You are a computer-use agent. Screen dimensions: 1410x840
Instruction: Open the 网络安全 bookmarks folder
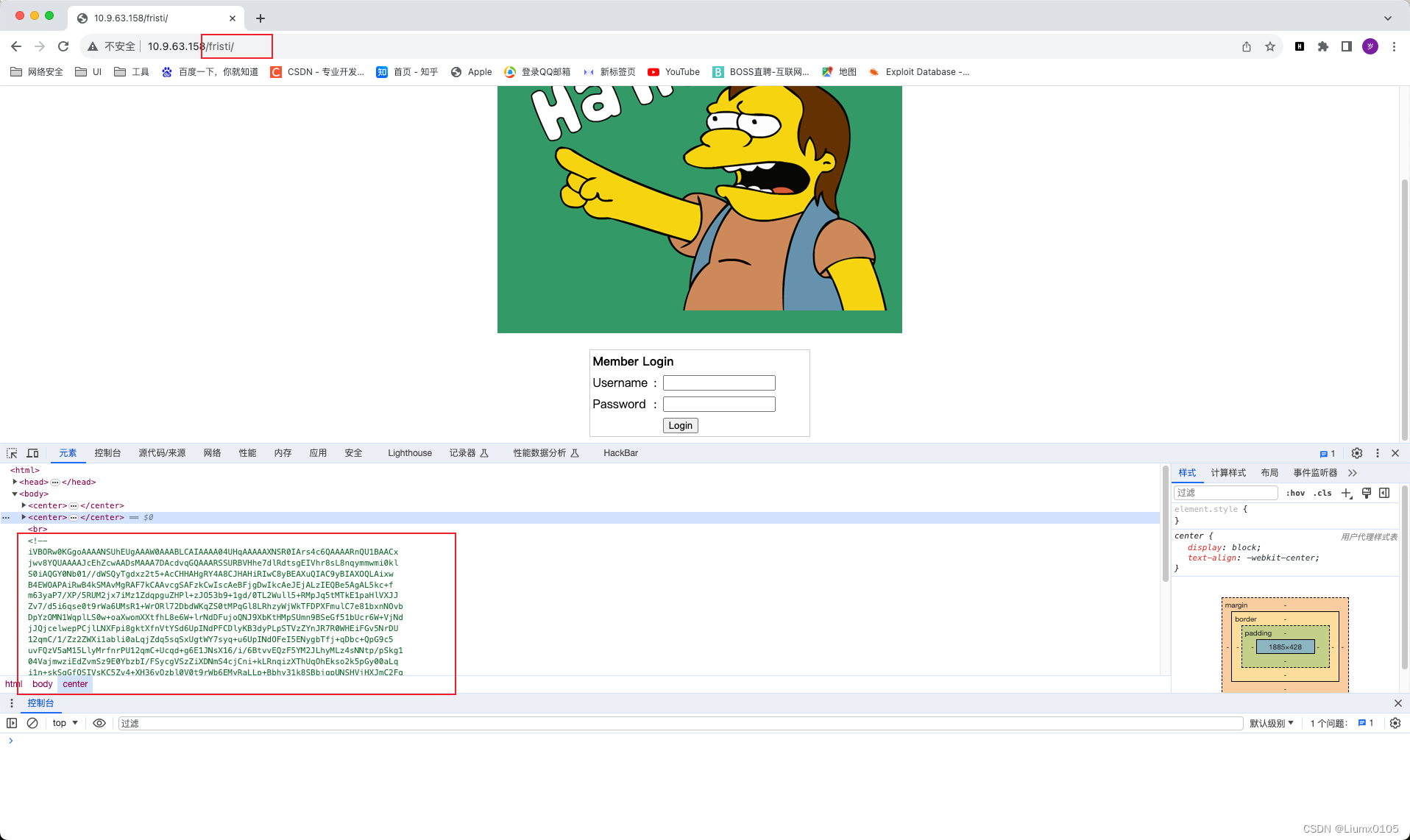[x=37, y=71]
